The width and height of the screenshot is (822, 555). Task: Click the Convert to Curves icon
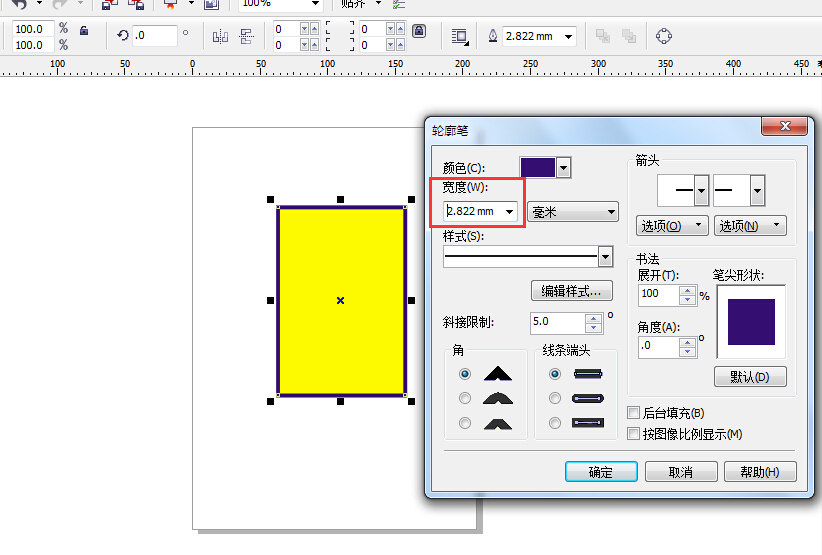coord(664,36)
